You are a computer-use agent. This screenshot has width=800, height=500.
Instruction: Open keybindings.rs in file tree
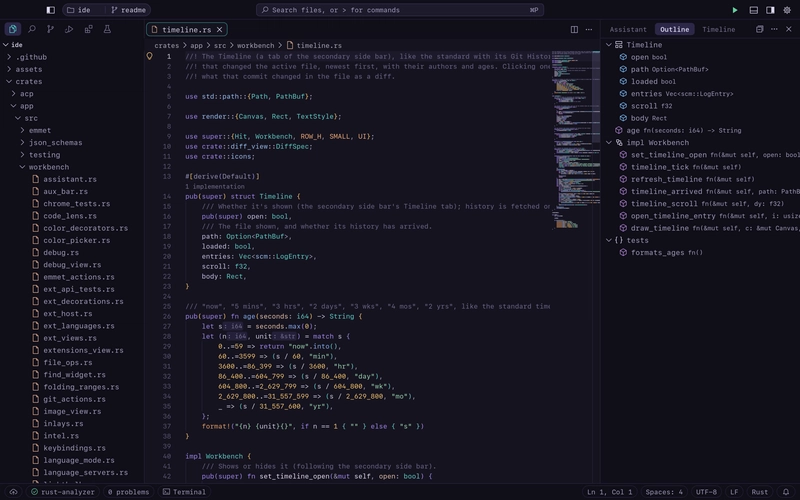coord(72,448)
